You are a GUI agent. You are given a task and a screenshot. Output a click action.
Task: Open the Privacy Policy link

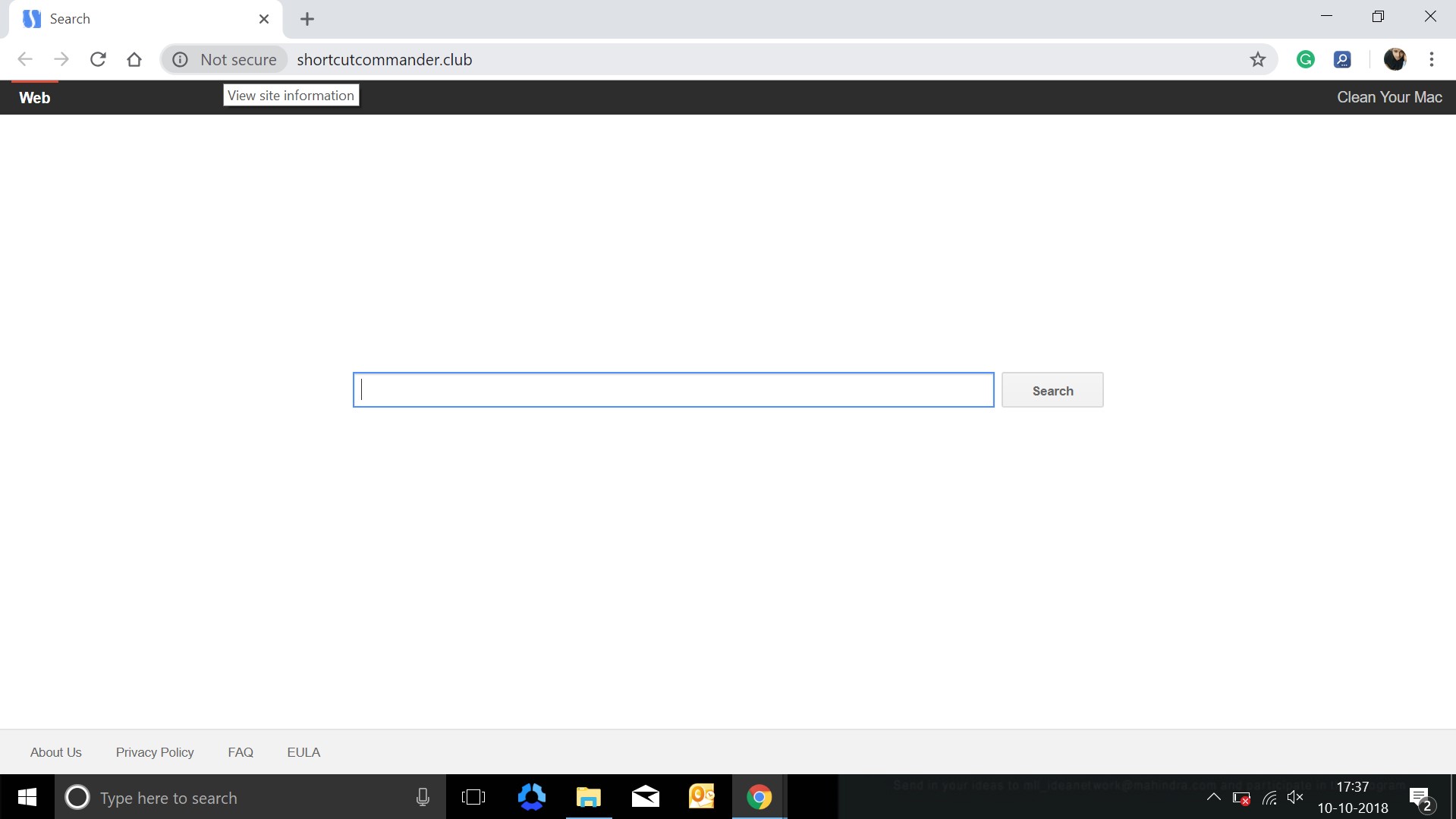coord(155,752)
